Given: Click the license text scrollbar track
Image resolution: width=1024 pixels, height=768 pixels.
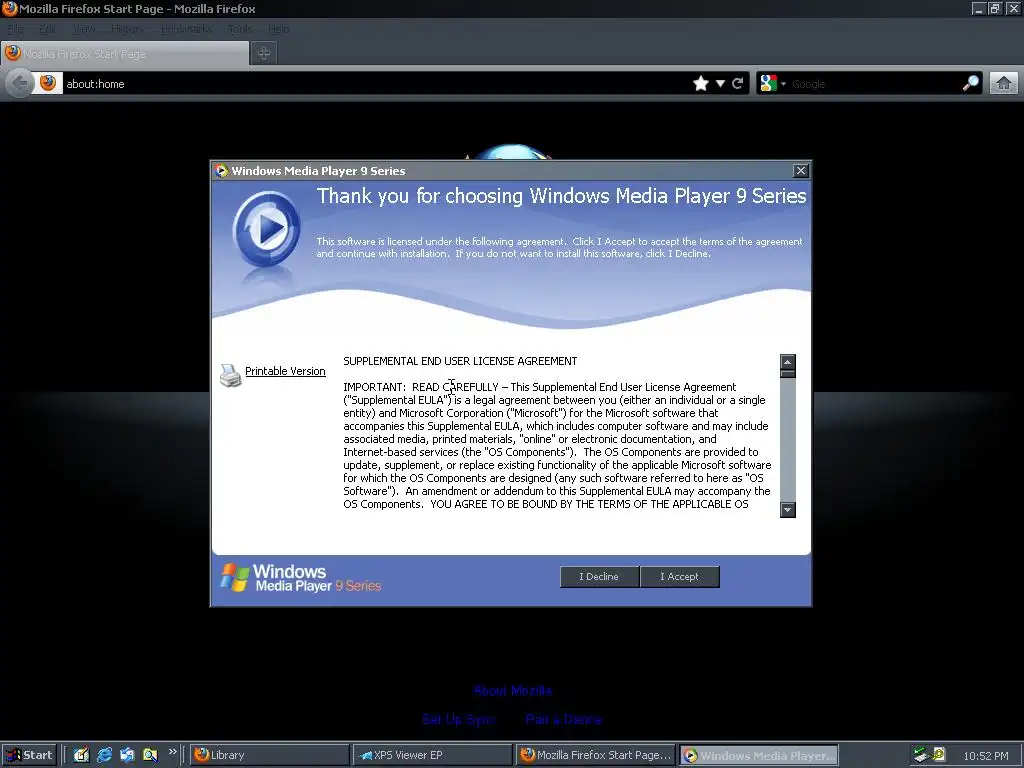Looking at the screenshot, I should point(788,440).
